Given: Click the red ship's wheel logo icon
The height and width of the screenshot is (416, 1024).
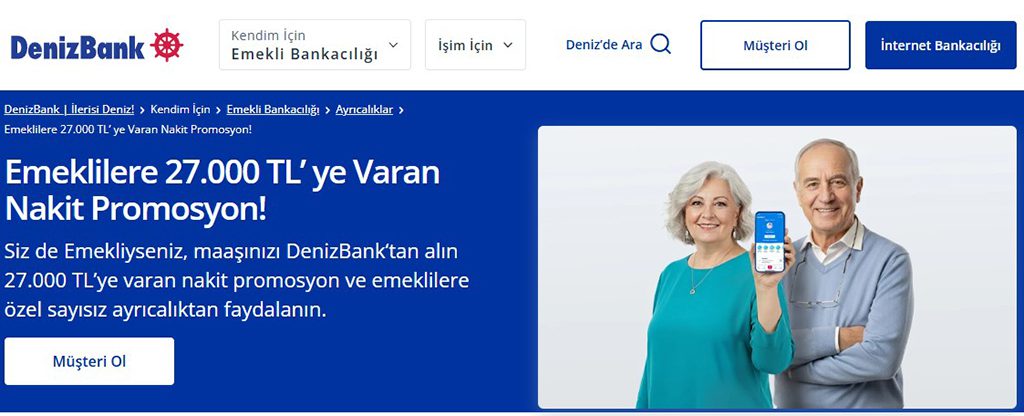Looking at the screenshot, I should point(167,45).
